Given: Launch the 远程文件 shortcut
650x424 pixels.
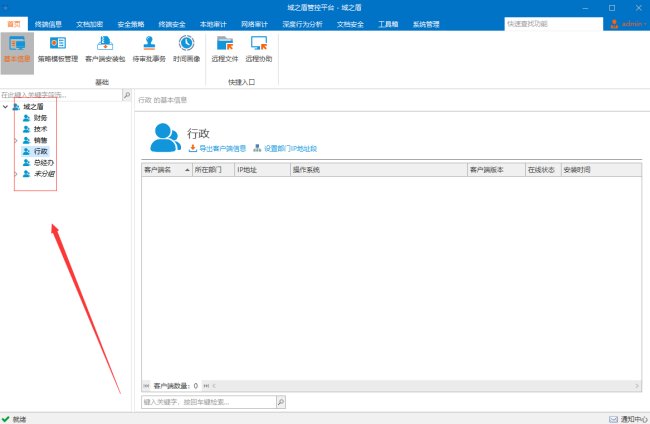Looking at the screenshot, I should click(225, 50).
